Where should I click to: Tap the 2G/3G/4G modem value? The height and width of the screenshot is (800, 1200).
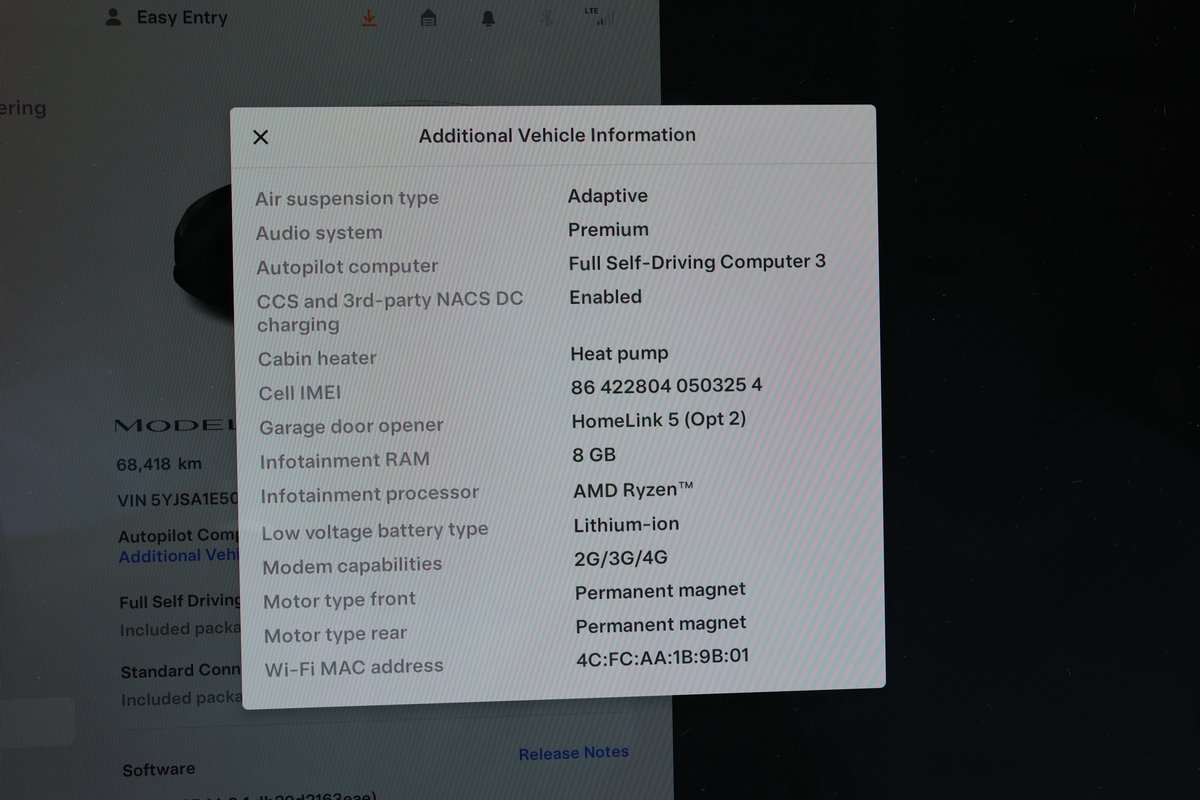pos(620,558)
